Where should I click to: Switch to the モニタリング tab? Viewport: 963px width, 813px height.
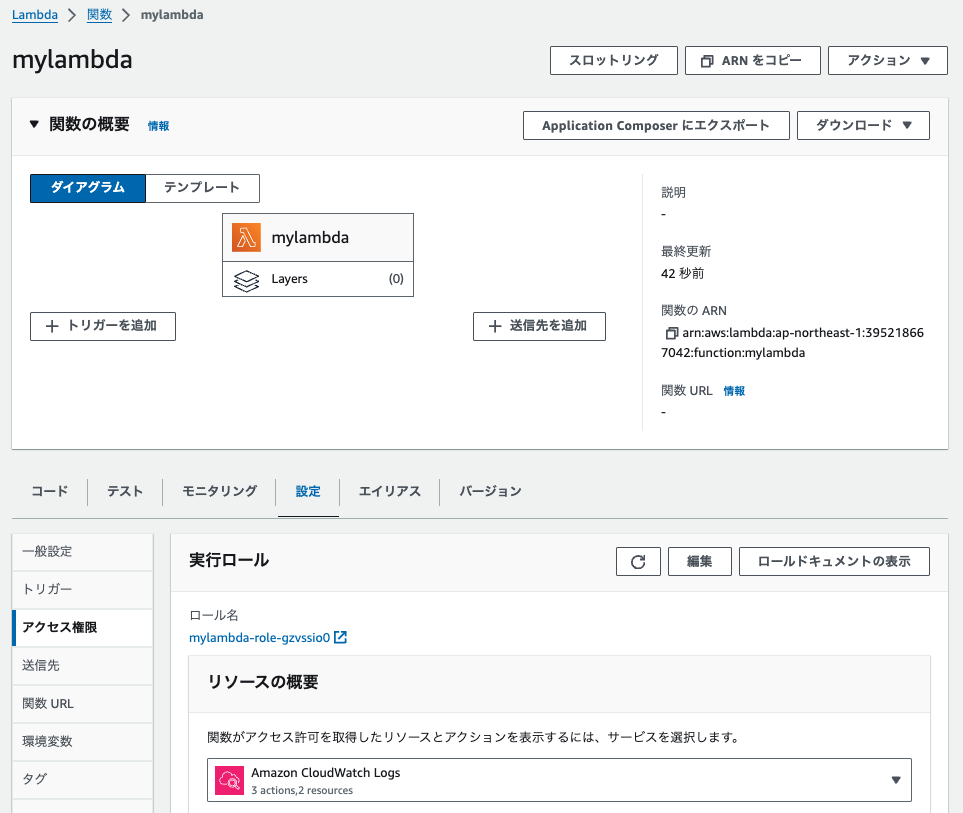point(218,491)
